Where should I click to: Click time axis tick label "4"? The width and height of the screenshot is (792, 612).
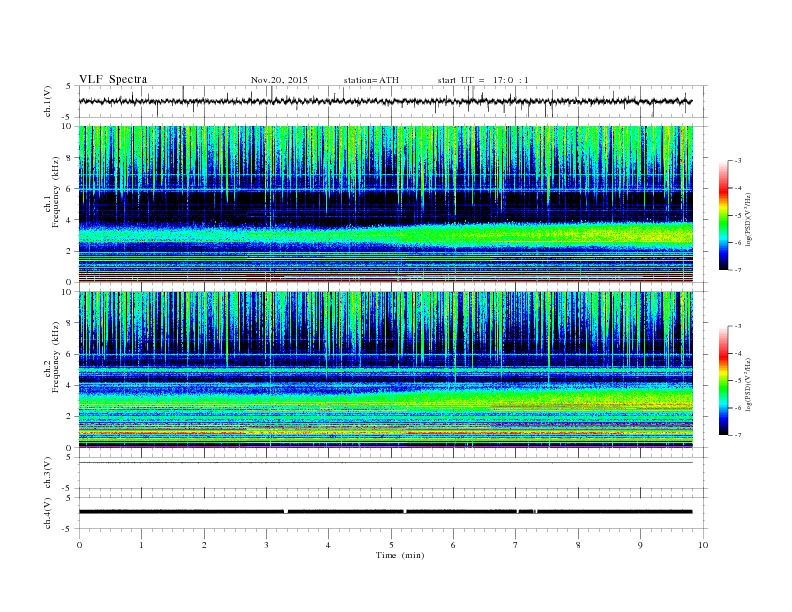[x=328, y=545]
